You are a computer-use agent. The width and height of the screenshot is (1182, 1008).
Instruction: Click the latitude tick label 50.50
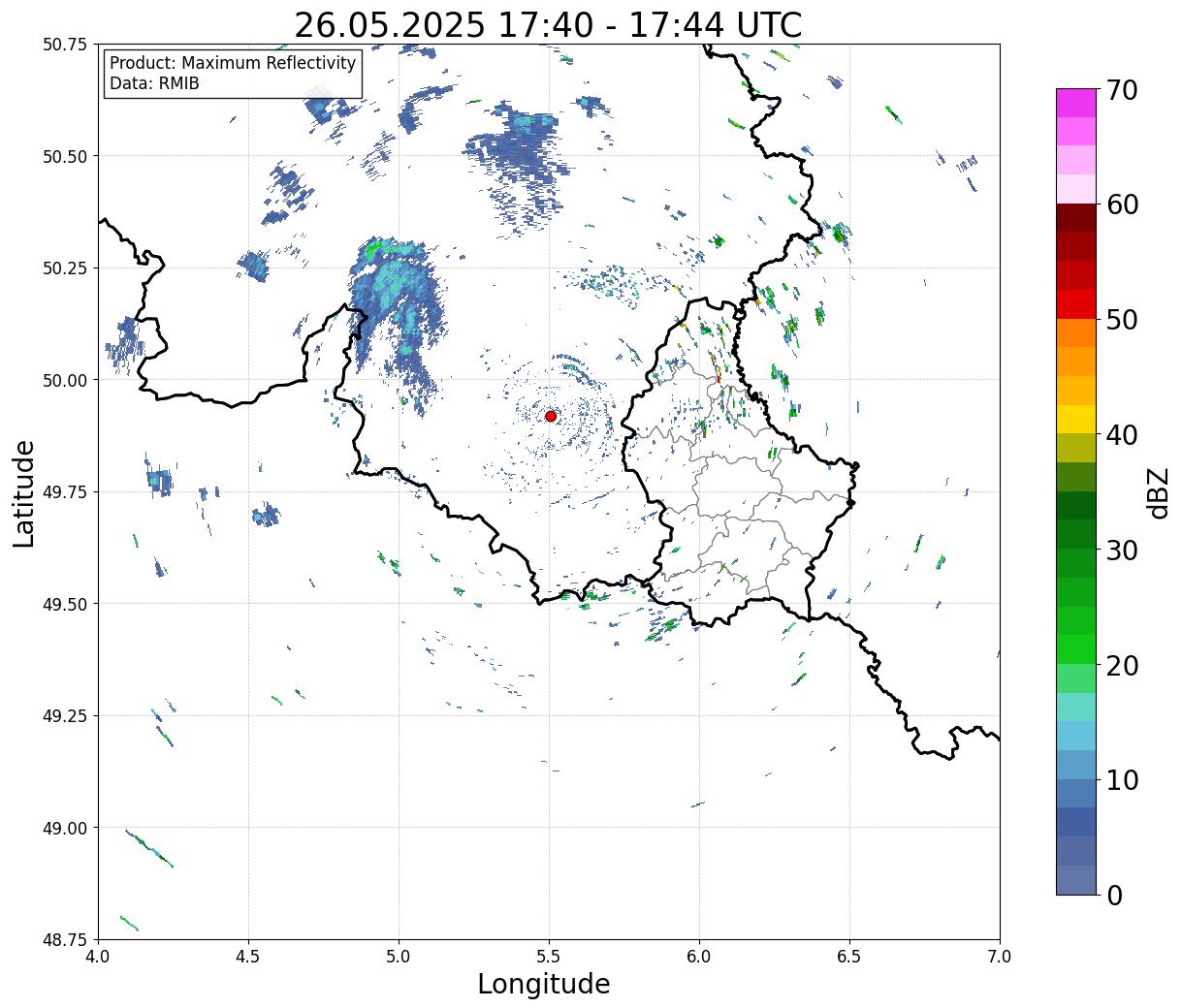tap(64, 156)
